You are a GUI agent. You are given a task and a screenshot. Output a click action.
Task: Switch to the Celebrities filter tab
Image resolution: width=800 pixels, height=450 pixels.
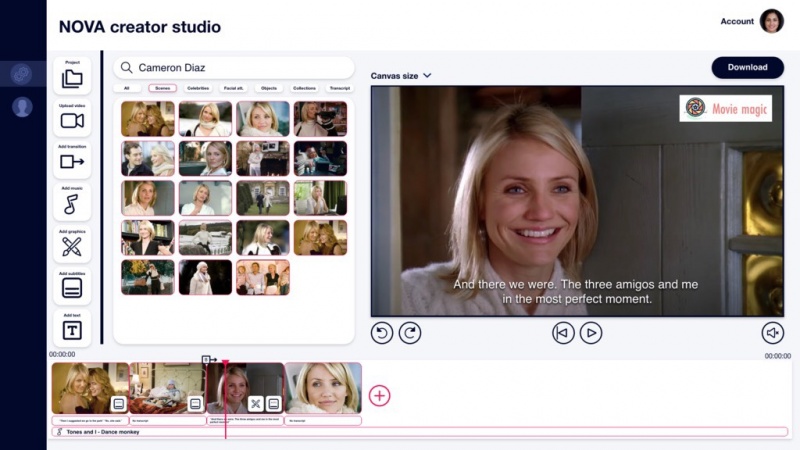pos(198,88)
